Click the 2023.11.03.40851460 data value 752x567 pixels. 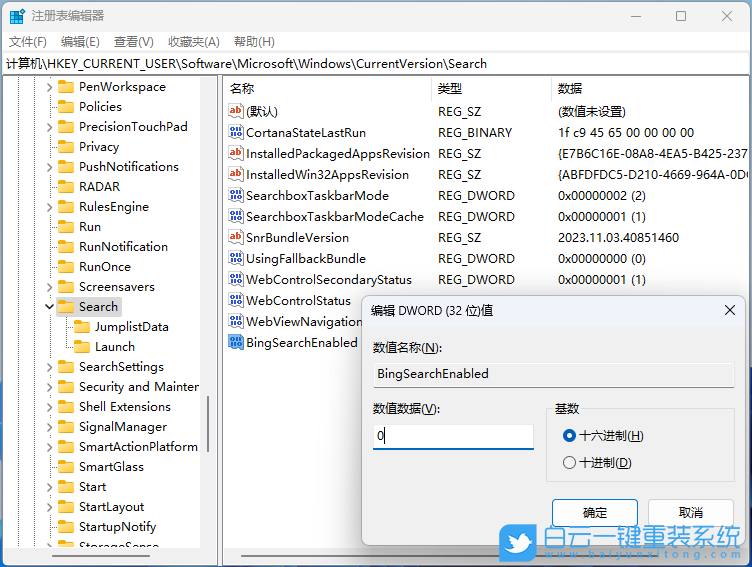click(x=618, y=237)
